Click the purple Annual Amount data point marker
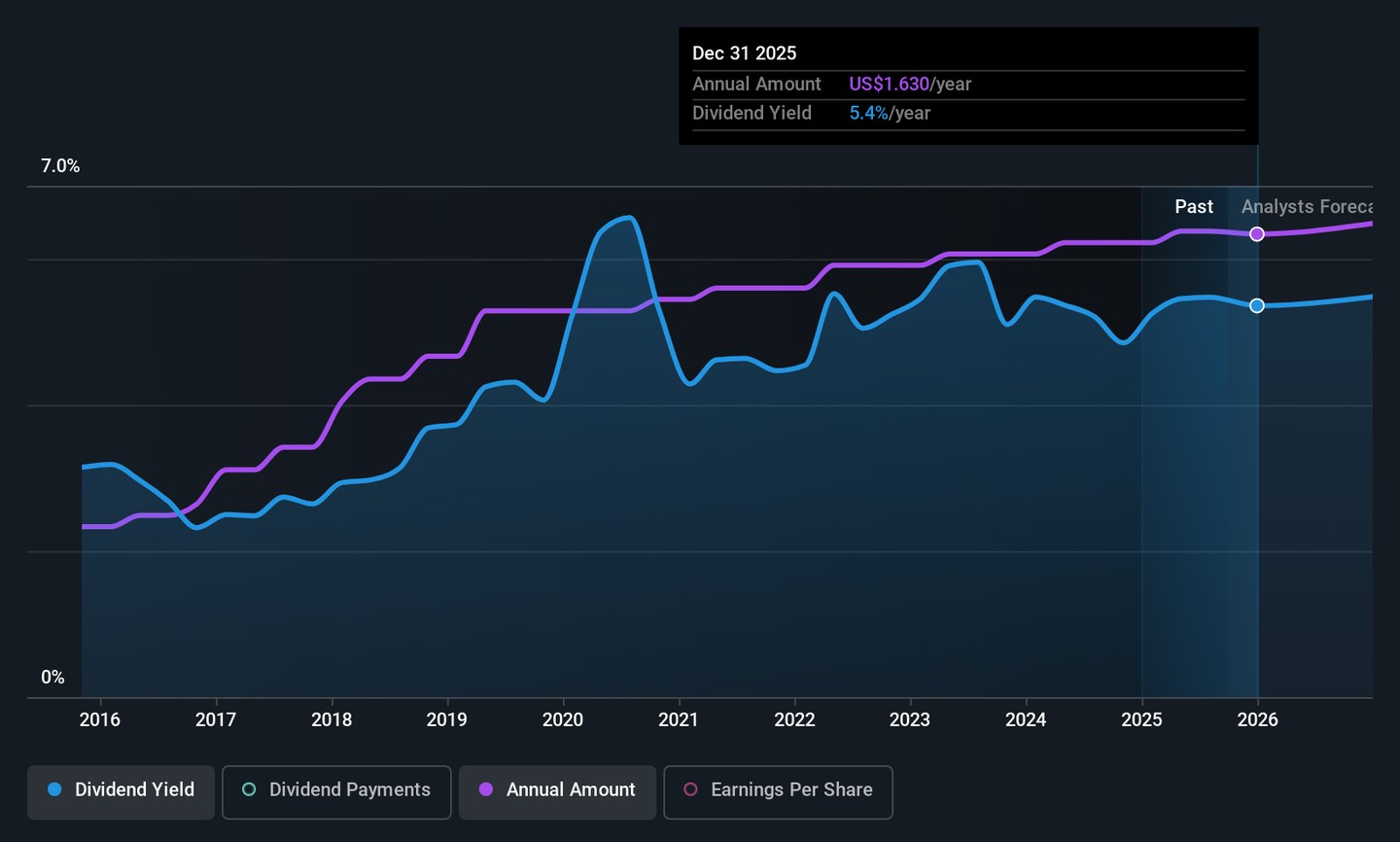 tap(1257, 234)
